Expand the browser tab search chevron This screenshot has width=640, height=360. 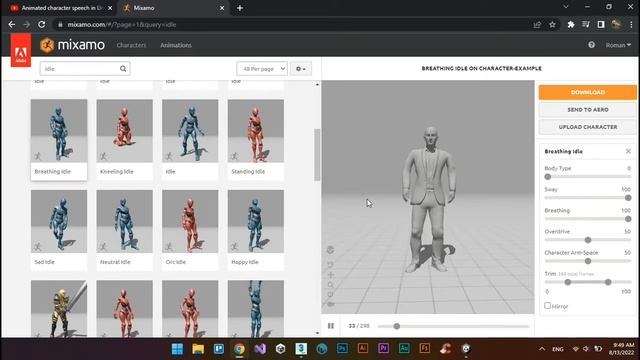click(x=566, y=7)
